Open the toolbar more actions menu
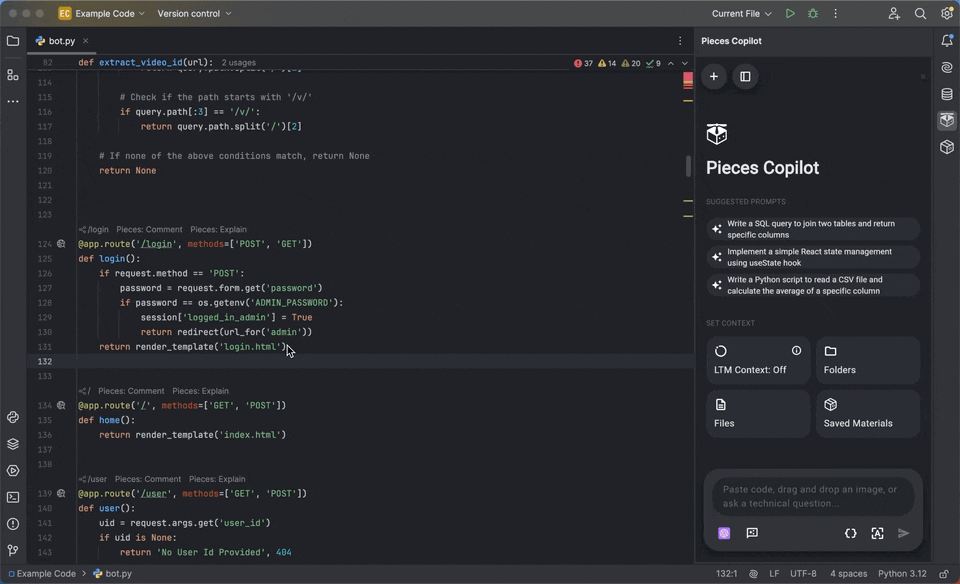The height and width of the screenshot is (584, 960). [835, 13]
